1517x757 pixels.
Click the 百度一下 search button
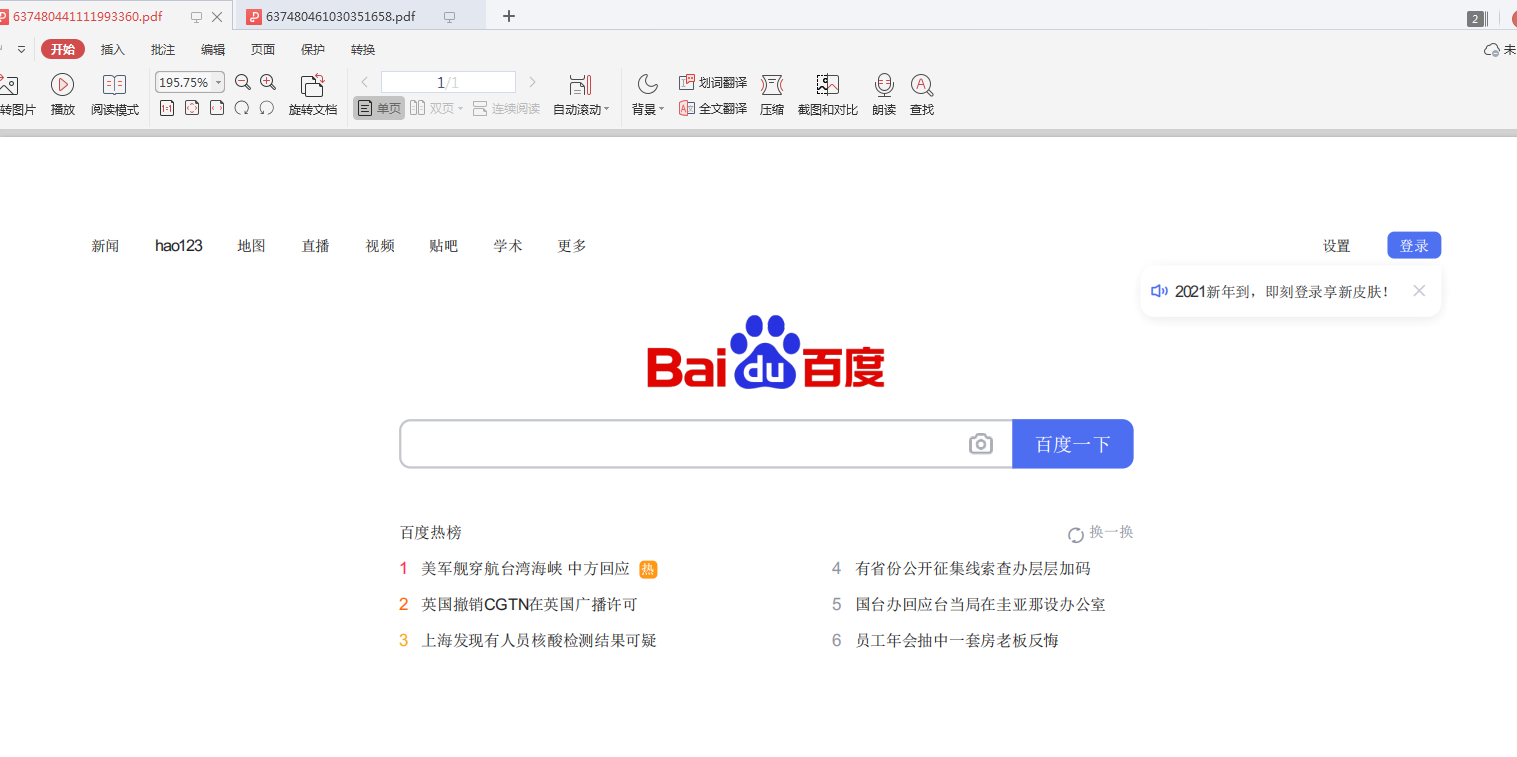(1073, 444)
